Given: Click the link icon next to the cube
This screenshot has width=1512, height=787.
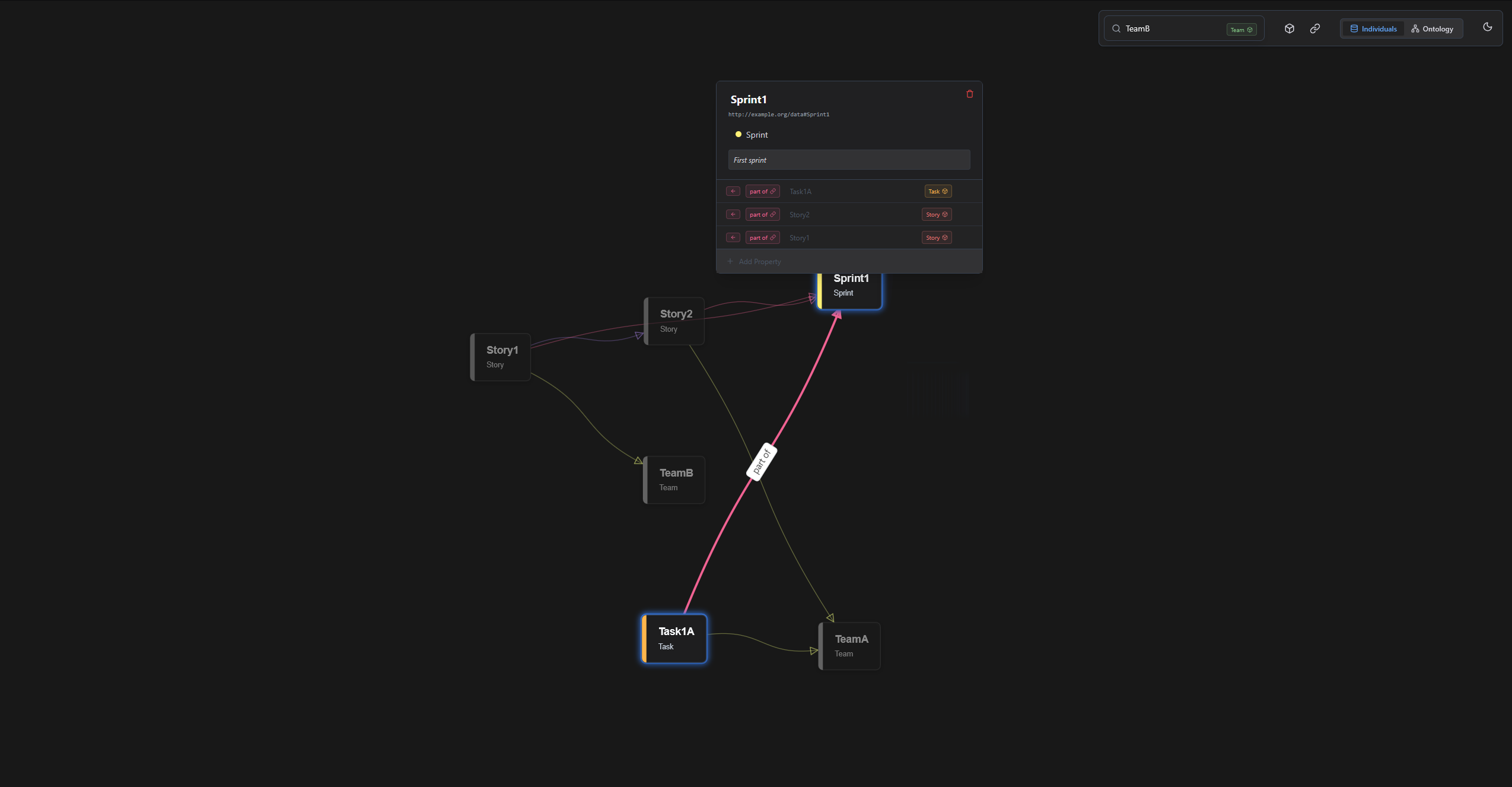Looking at the screenshot, I should [x=1314, y=28].
